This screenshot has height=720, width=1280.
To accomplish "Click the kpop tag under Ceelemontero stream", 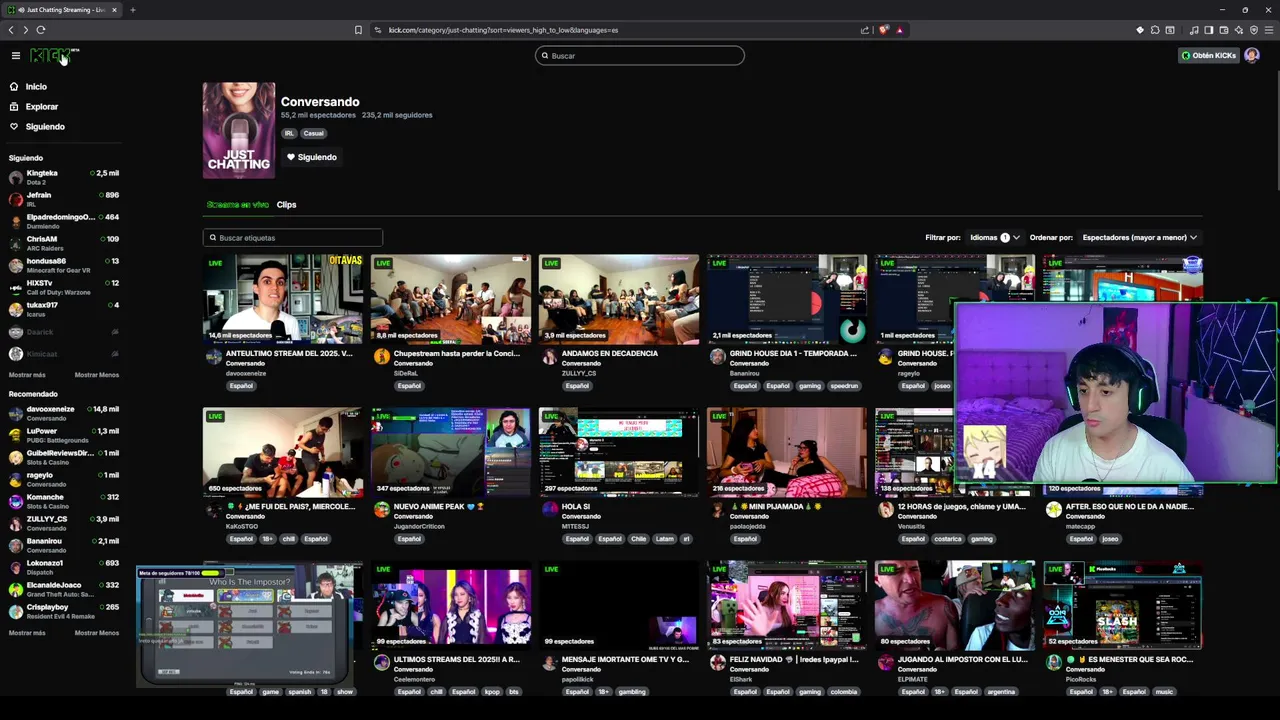I will [492, 692].
